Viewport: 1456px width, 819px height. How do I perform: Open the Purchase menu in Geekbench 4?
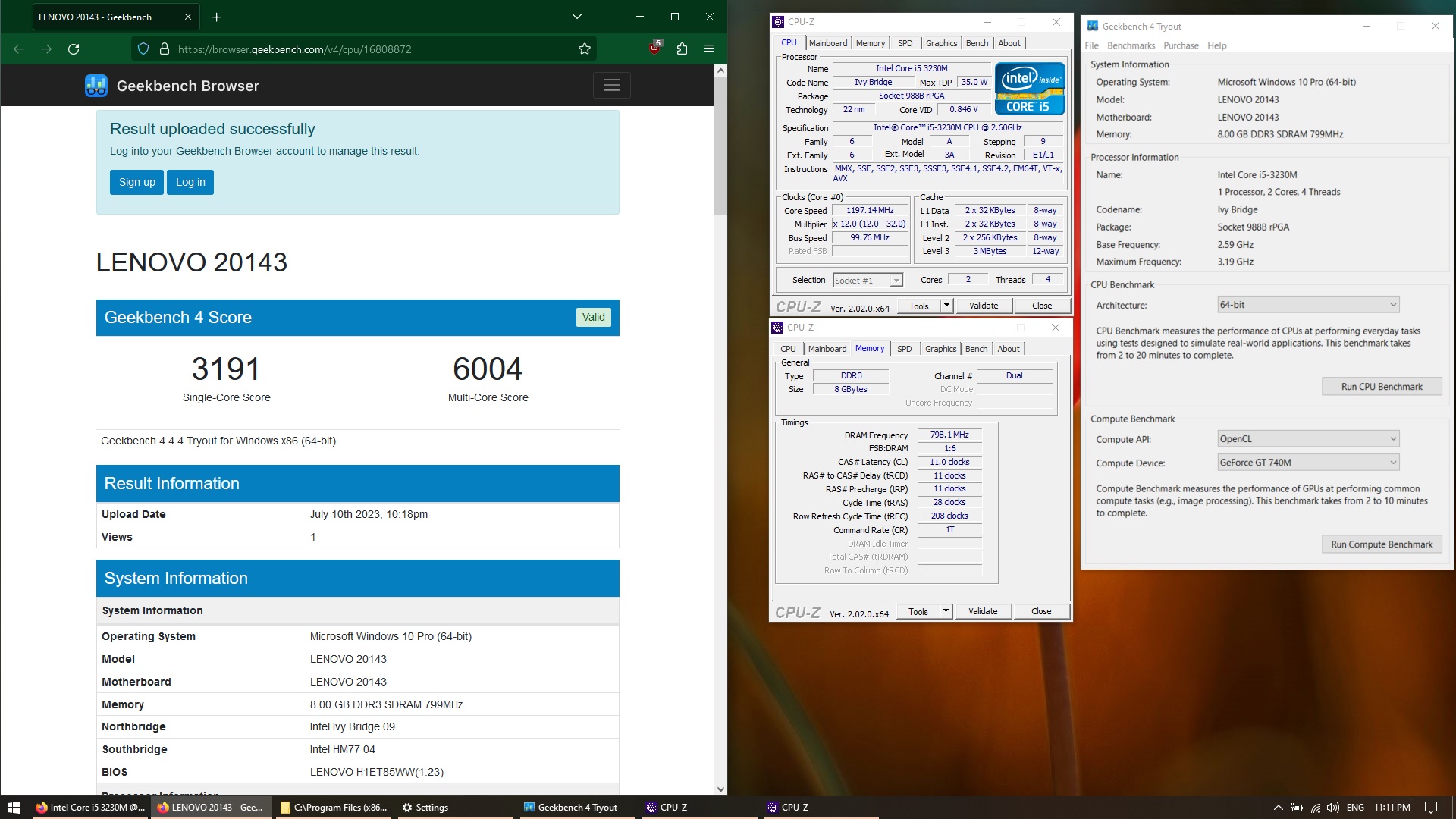point(1181,45)
